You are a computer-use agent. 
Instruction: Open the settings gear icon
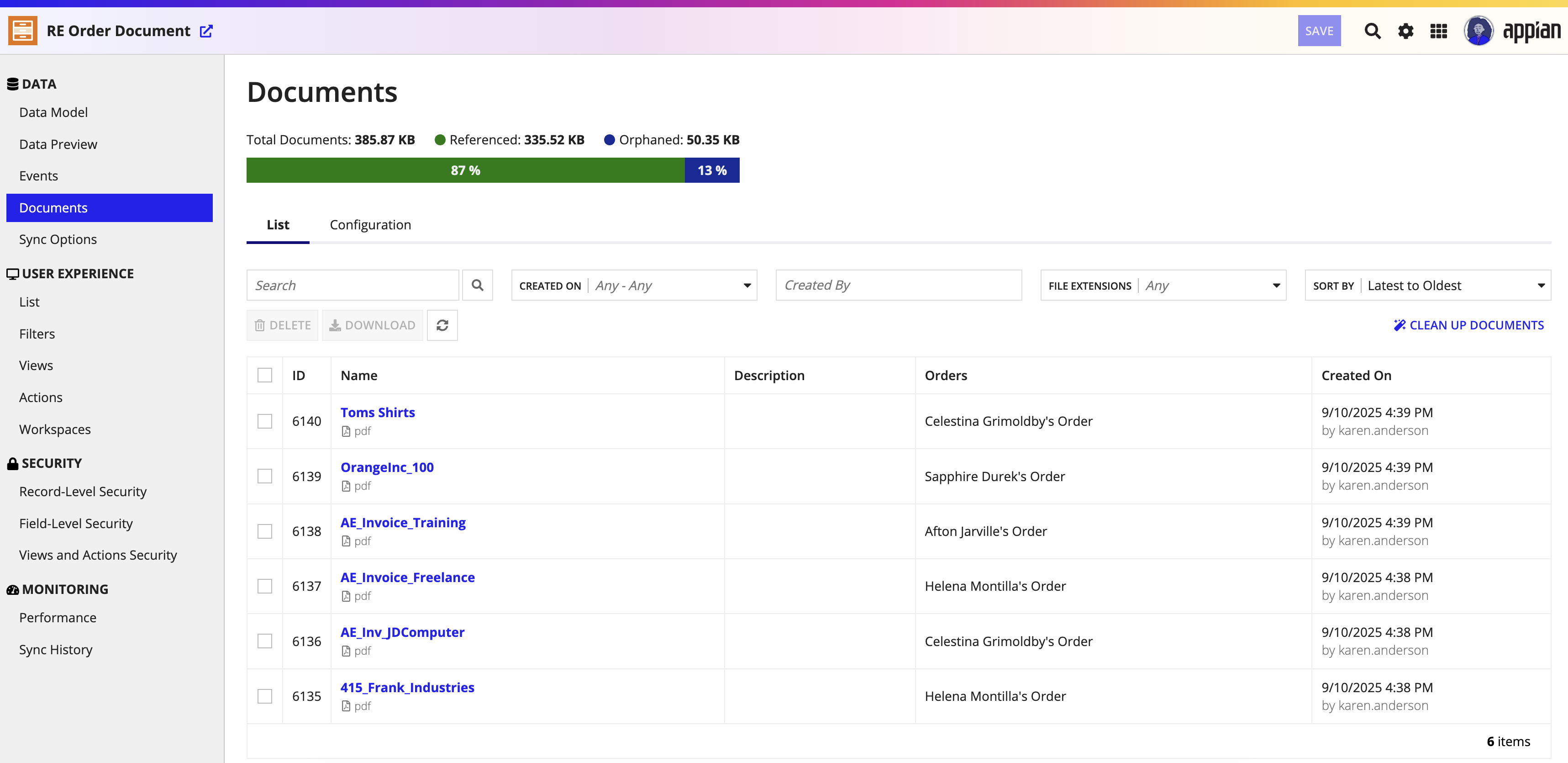(x=1405, y=31)
